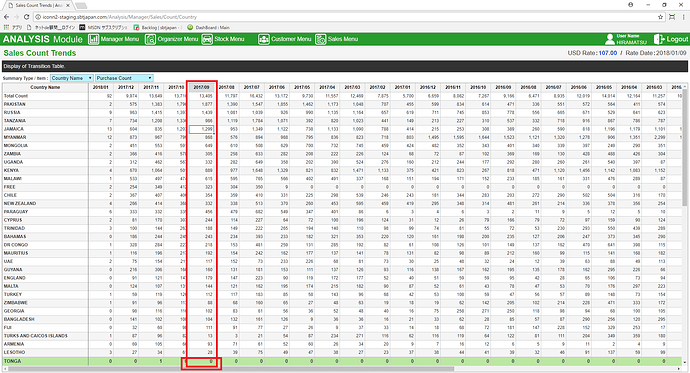Bookmark this page with star icon
The width and height of the screenshot is (690, 373).
(x=660, y=17)
